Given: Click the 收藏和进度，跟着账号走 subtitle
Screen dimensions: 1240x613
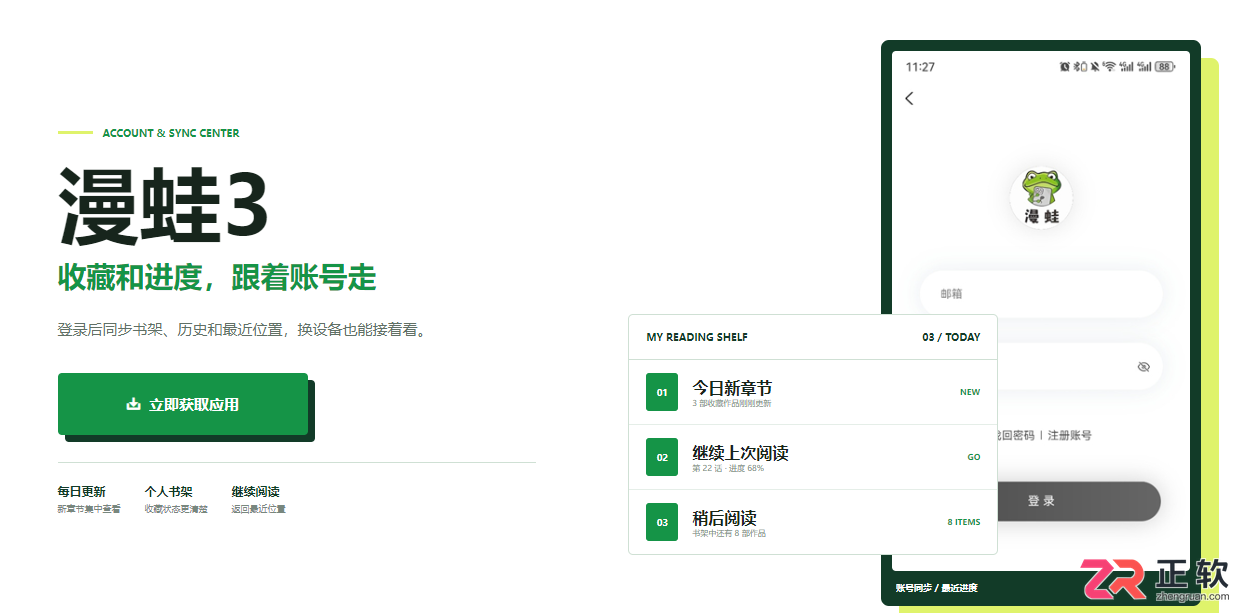Looking at the screenshot, I should coord(217,278).
